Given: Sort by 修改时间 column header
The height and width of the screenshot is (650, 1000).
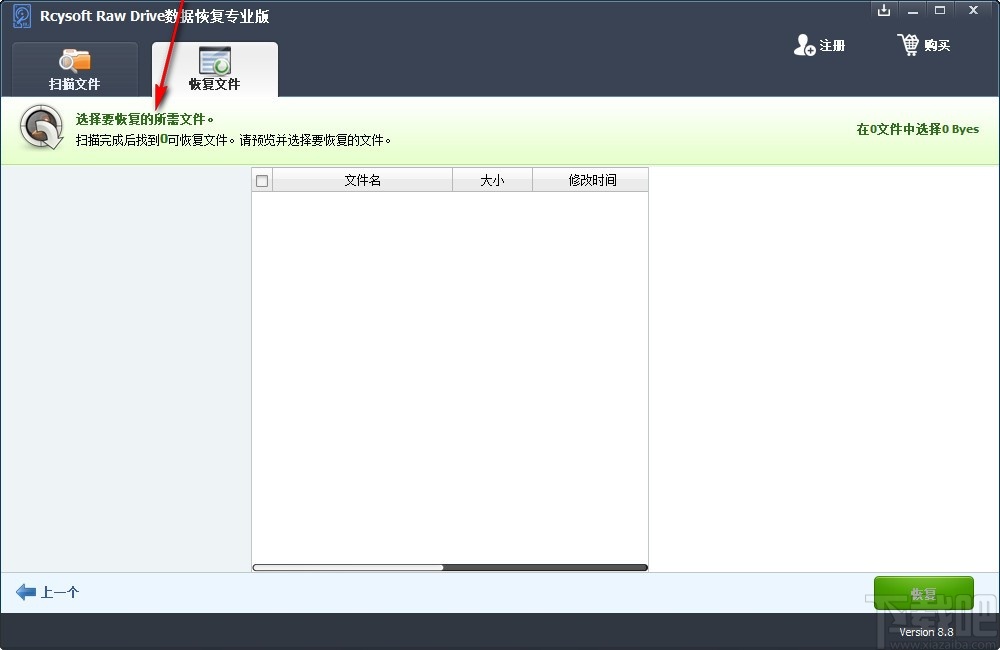Looking at the screenshot, I should pyautogui.click(x=592, y=181).
